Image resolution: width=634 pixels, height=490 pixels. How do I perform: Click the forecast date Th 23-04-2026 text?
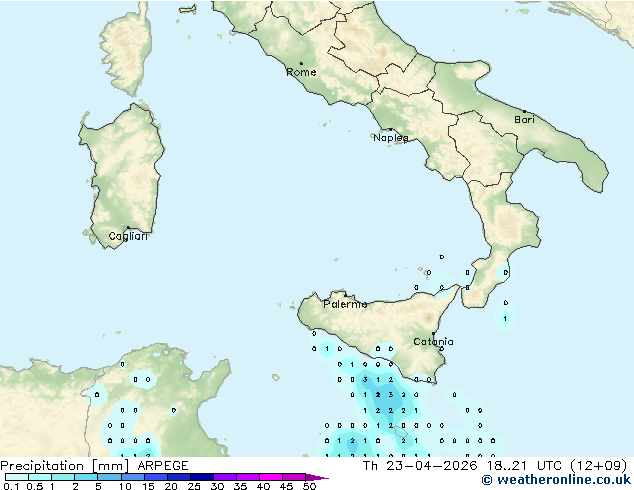[420, 466]
